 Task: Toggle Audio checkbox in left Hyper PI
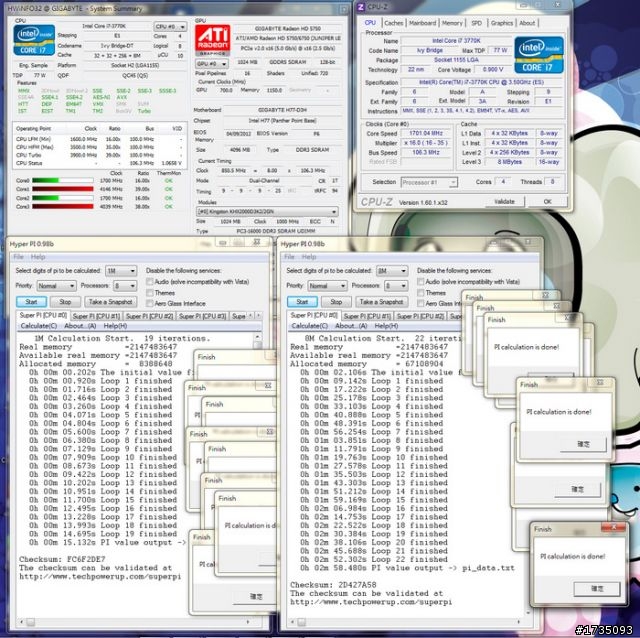(x=150, y=282)
